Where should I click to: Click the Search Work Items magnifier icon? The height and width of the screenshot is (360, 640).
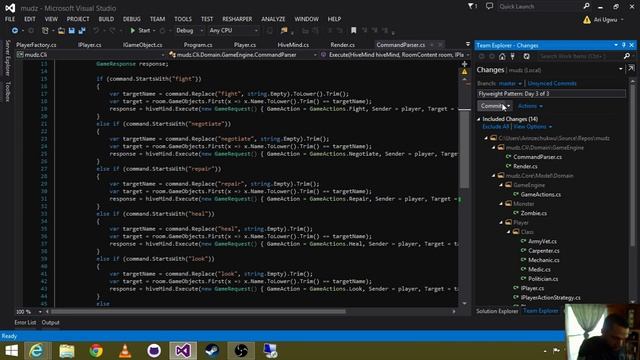click(627, 56)
